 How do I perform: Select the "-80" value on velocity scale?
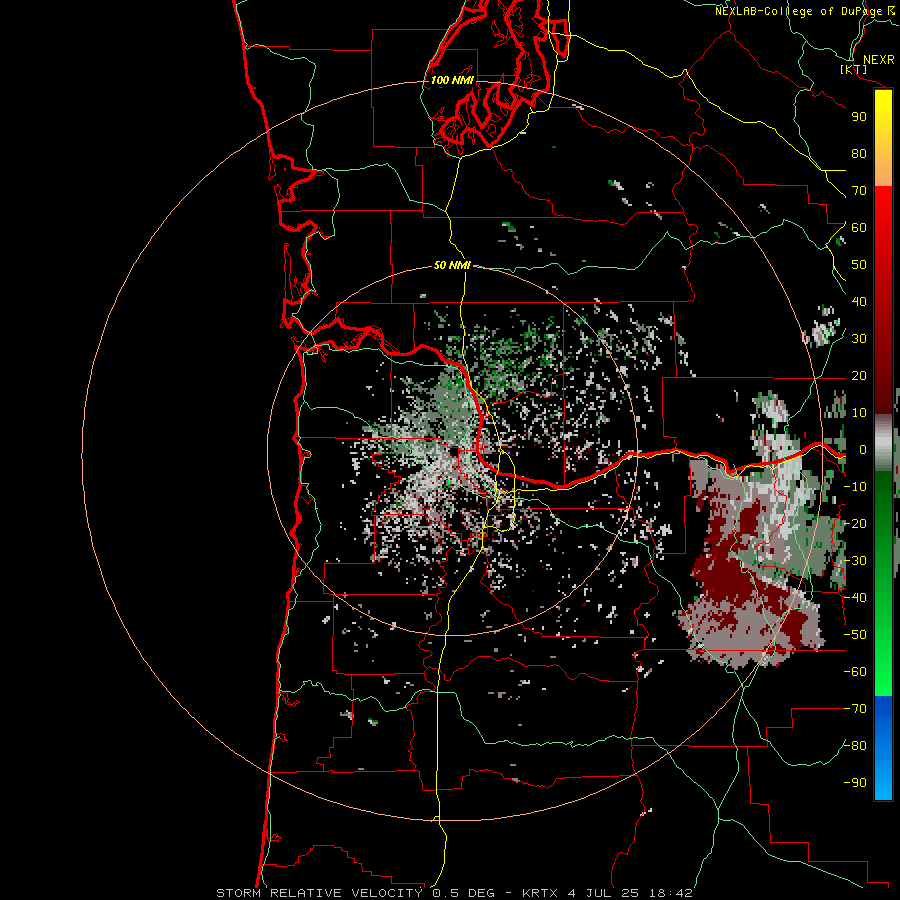coord(855,746)
